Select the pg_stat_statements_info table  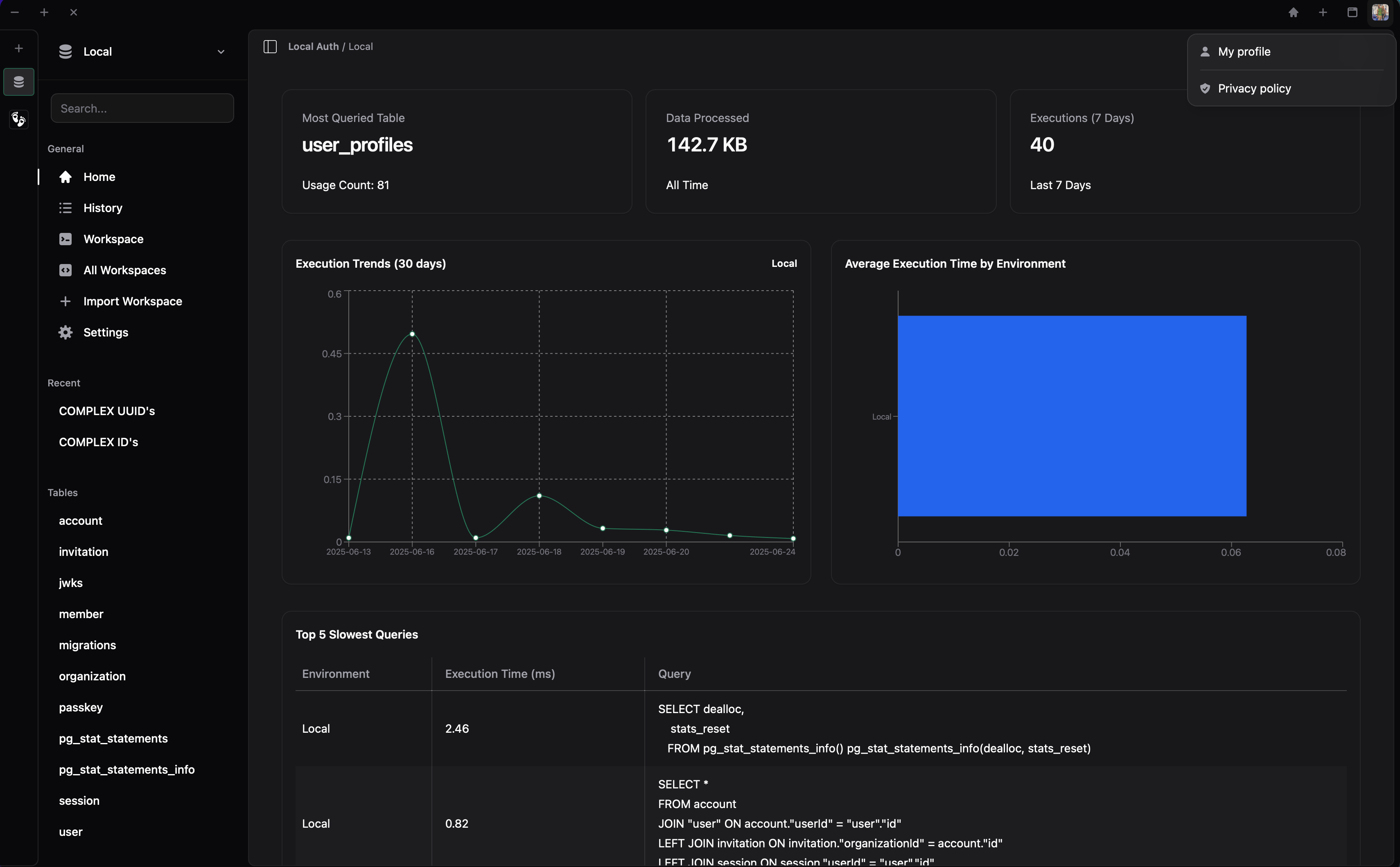(x=126, y=770)
